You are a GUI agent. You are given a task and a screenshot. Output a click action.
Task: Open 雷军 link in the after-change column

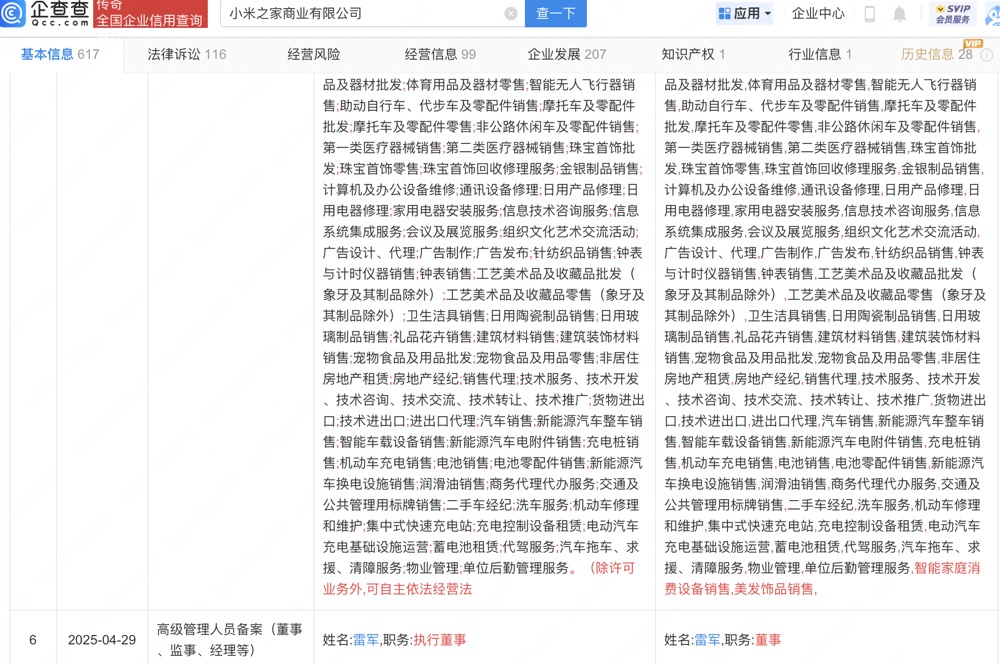[707, 640]
